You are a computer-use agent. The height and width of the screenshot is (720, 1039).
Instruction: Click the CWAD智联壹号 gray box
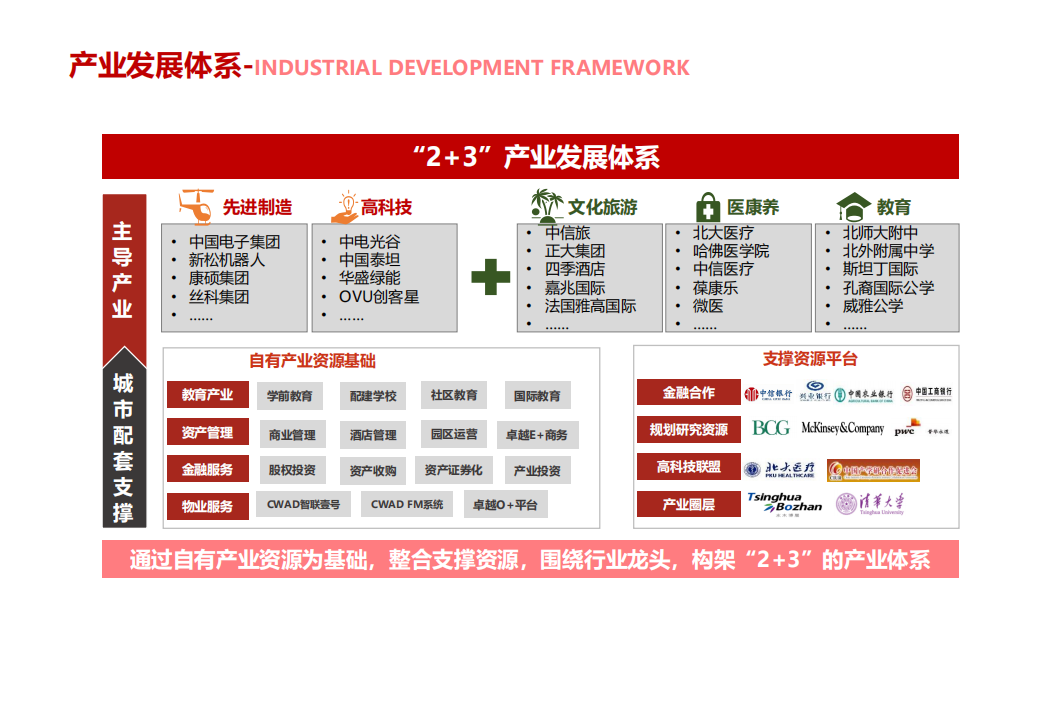tap(303, 504)
